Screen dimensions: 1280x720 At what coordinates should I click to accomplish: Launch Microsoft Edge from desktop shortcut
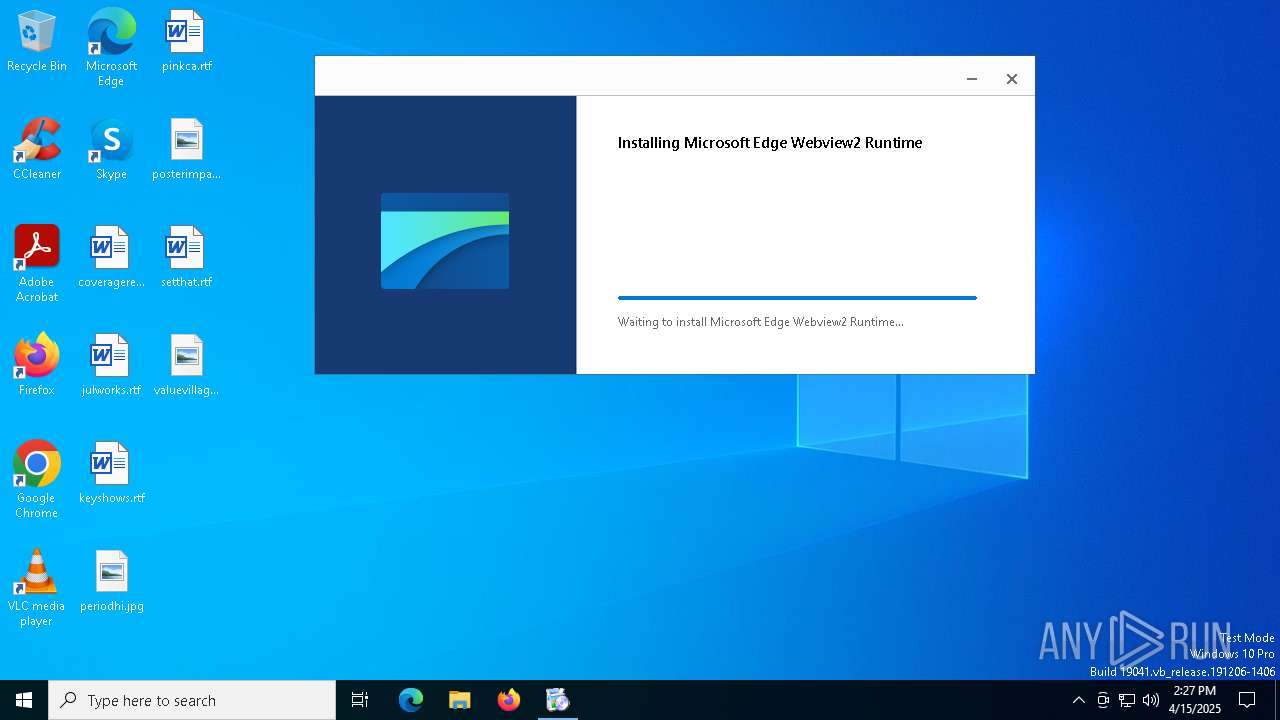(x=111, y=47)
